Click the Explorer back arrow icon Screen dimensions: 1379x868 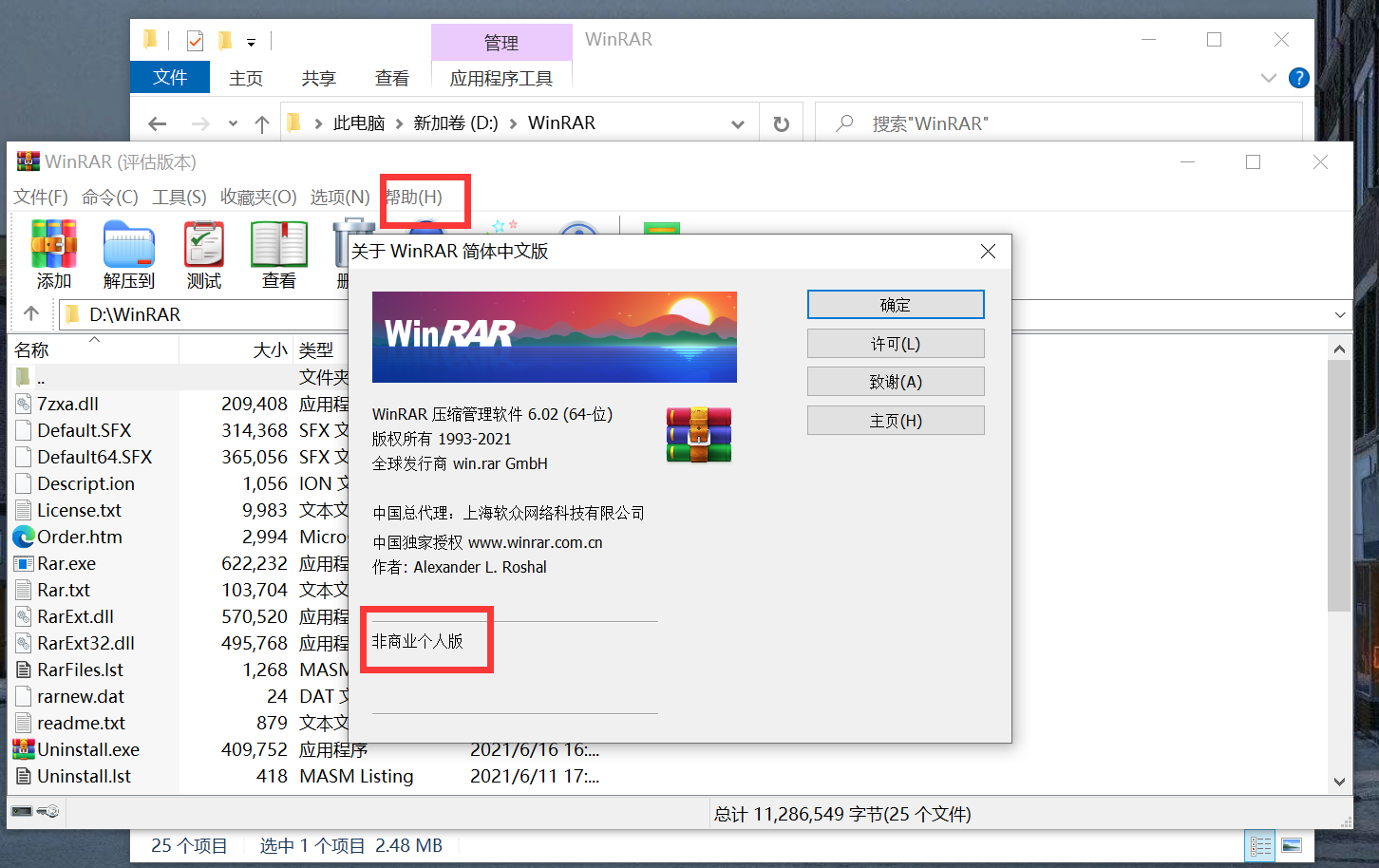(157, 123)
